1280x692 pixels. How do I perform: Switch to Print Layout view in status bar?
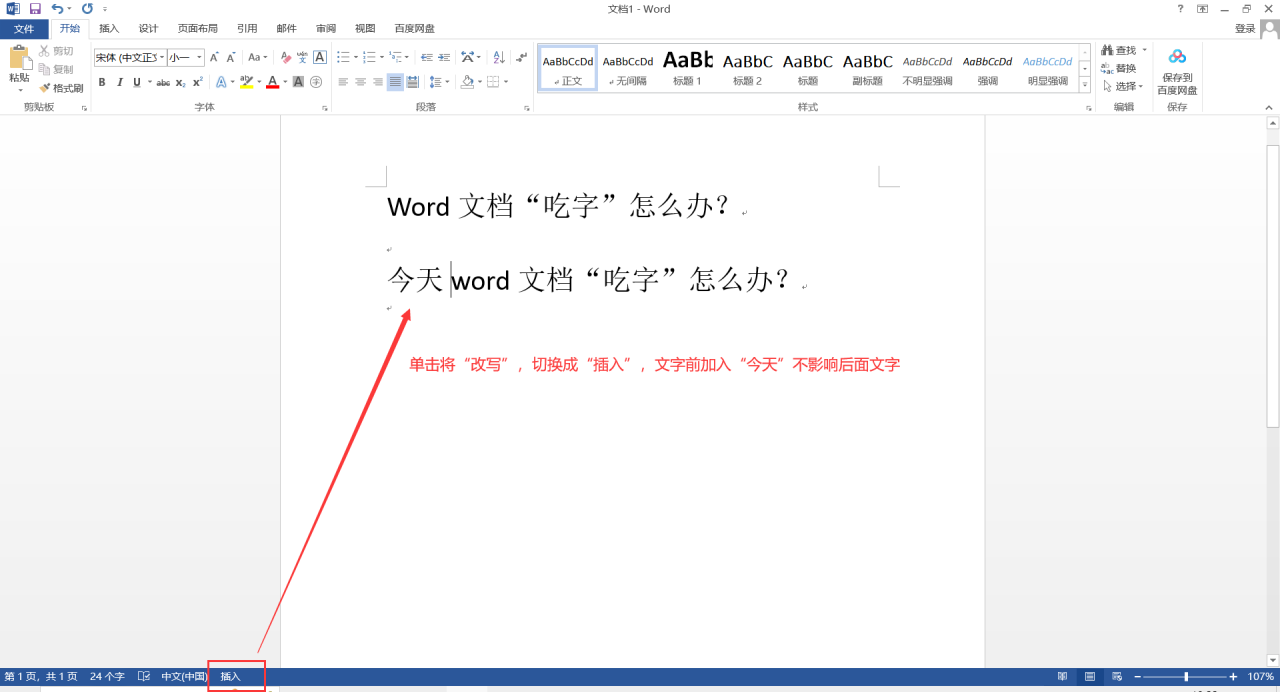1089,677
